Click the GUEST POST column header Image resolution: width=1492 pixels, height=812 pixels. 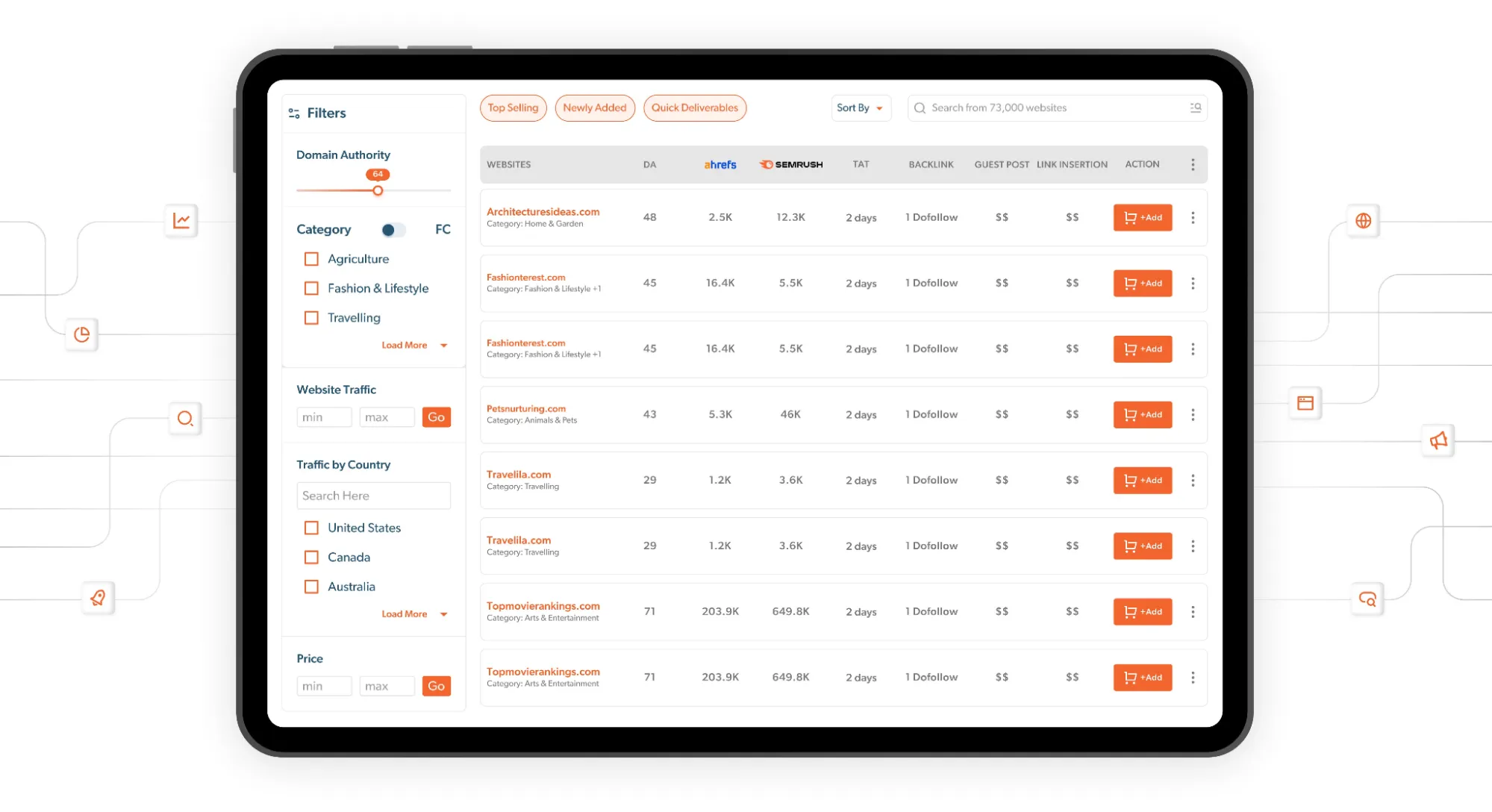click(1002, 165)
